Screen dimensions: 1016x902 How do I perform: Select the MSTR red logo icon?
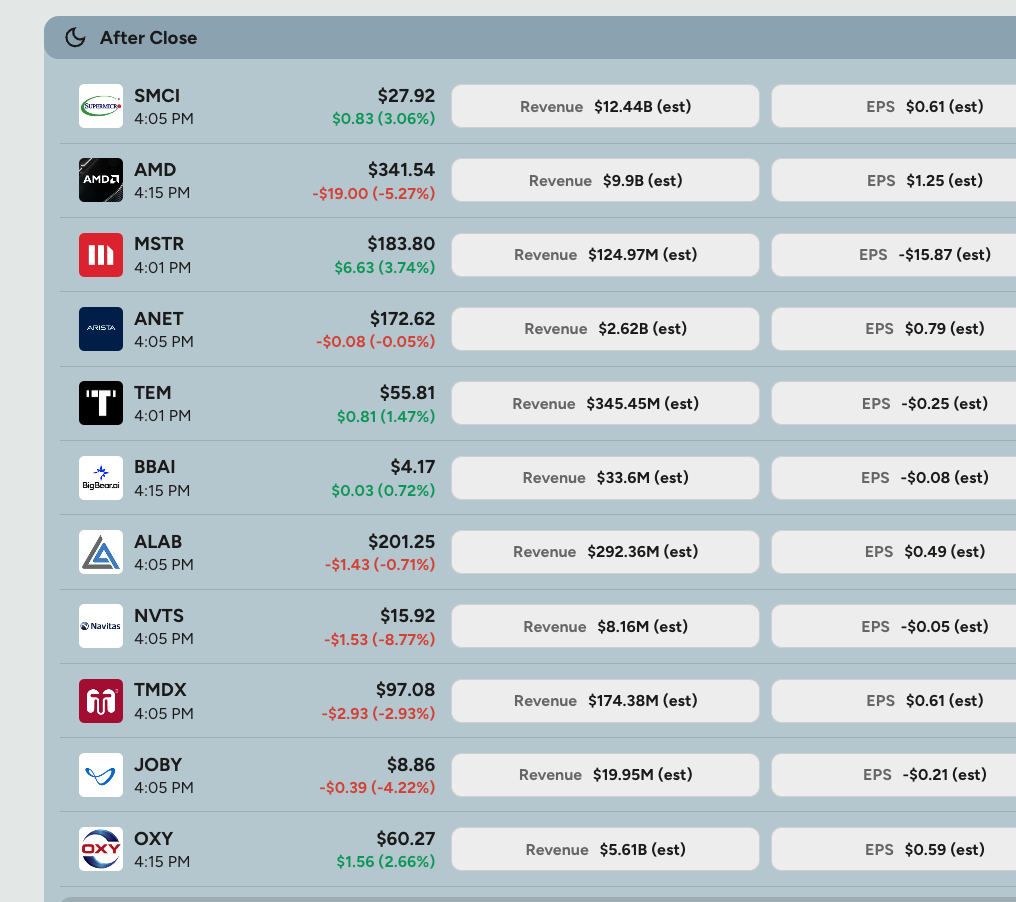101,255
